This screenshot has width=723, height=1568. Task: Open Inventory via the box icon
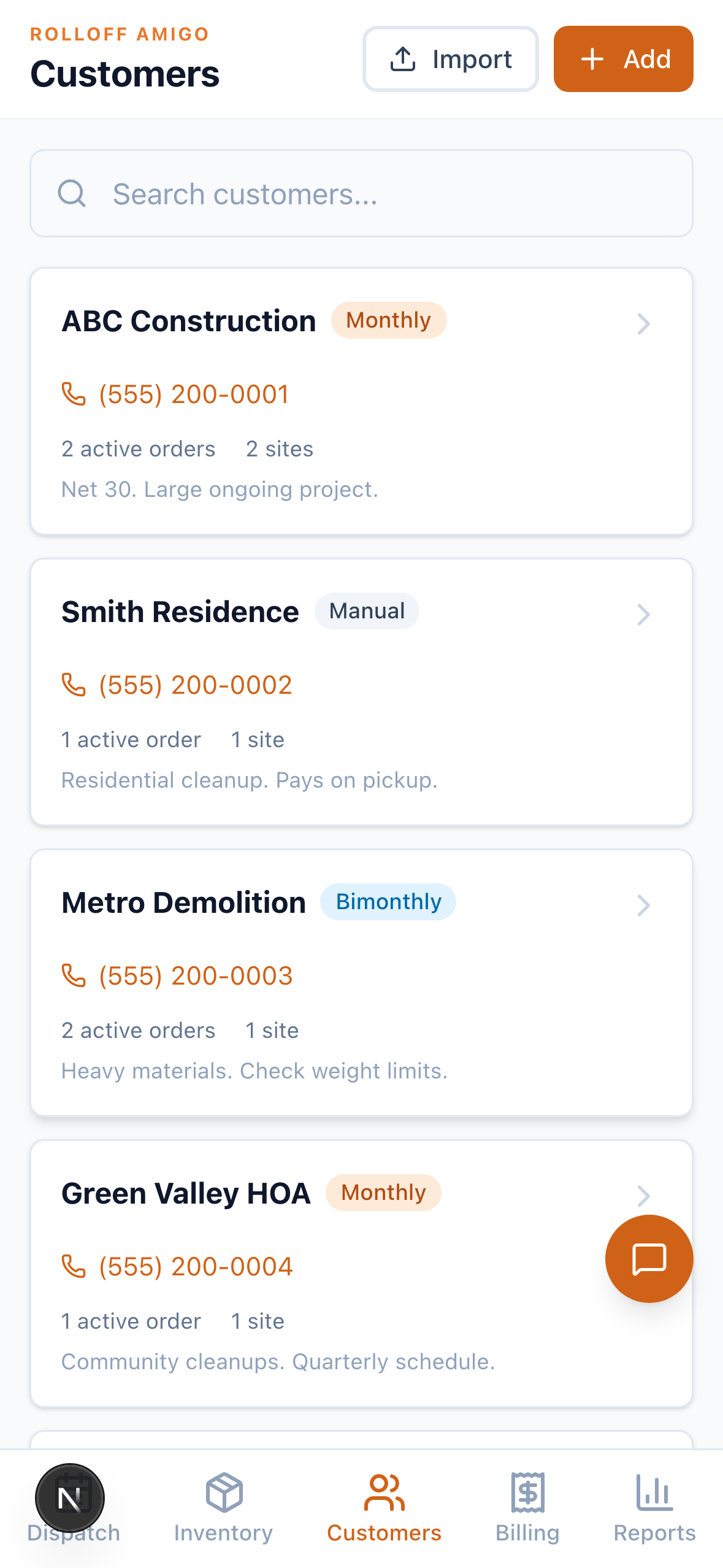coord(224,1493)
